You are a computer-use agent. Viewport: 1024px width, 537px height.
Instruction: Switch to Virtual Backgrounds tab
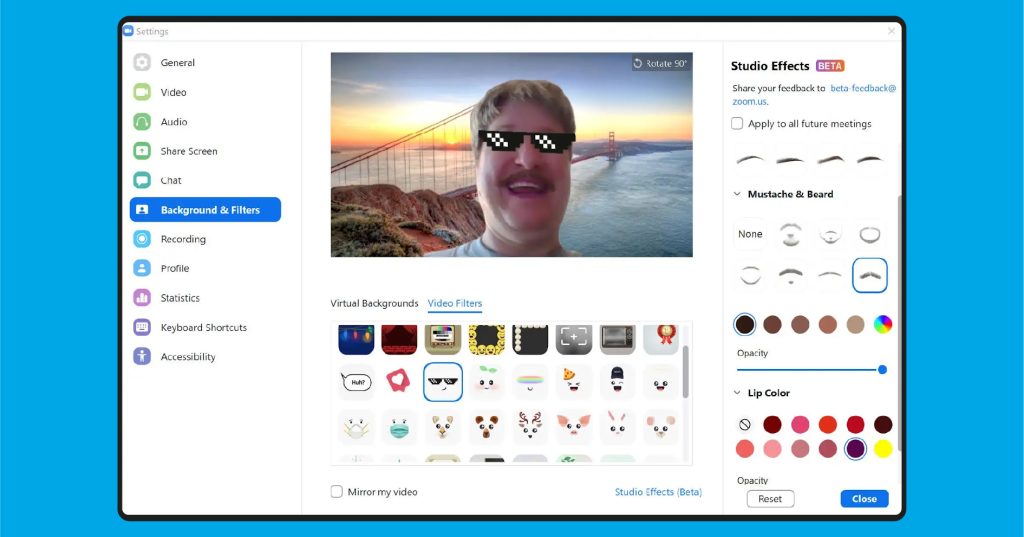(x=374, y=303)
